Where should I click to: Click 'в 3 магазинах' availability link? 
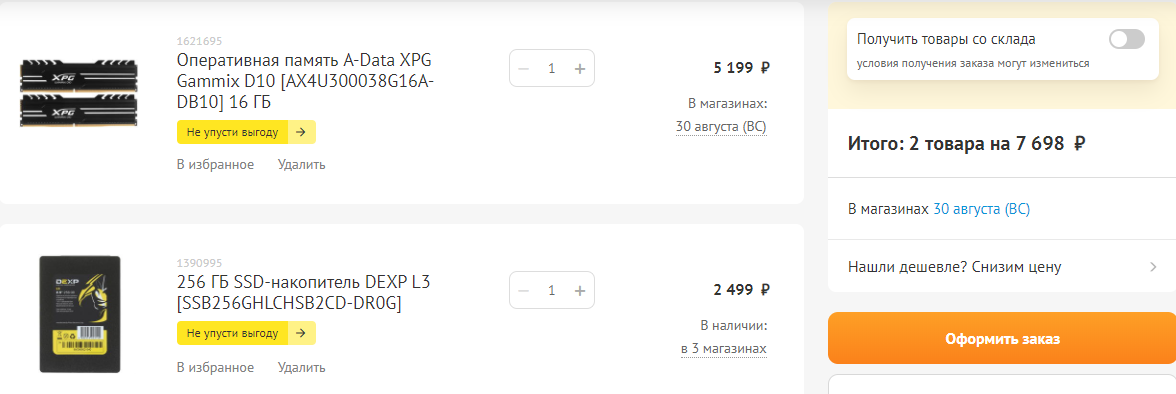pos(724,350)
